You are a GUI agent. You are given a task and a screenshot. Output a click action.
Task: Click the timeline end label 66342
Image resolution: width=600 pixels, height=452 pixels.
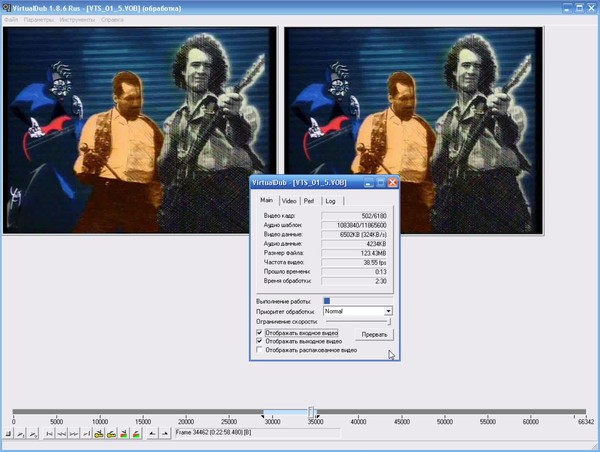587,421
